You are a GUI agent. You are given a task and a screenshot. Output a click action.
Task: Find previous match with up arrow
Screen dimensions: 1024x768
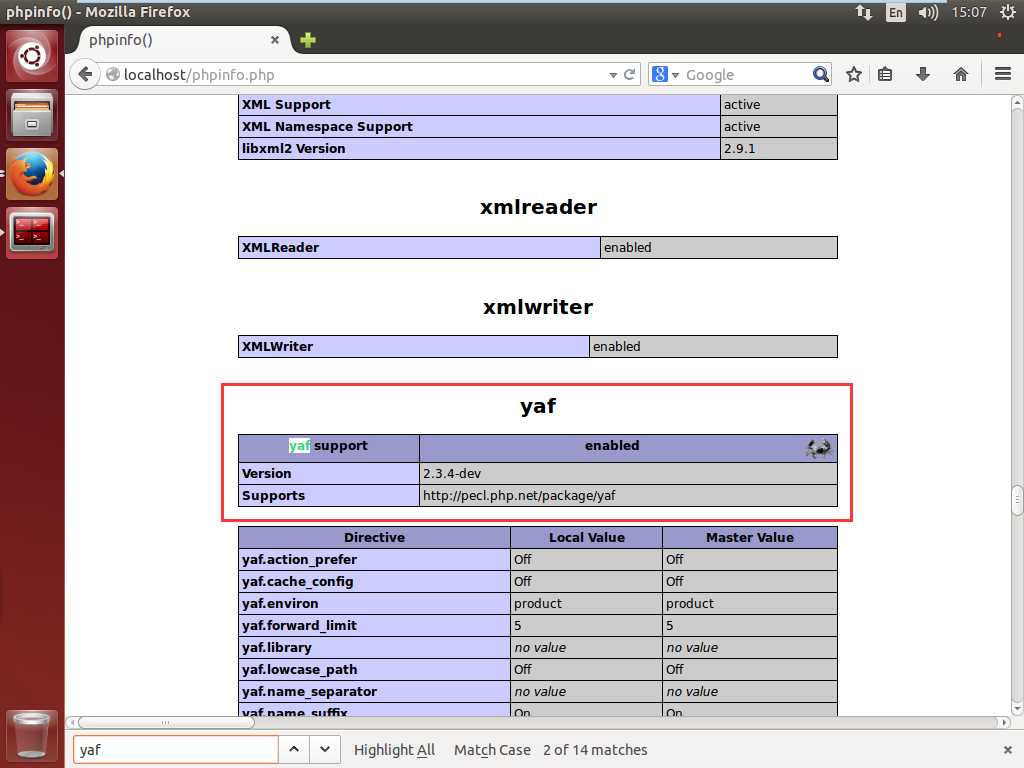(x=294, y=750)
